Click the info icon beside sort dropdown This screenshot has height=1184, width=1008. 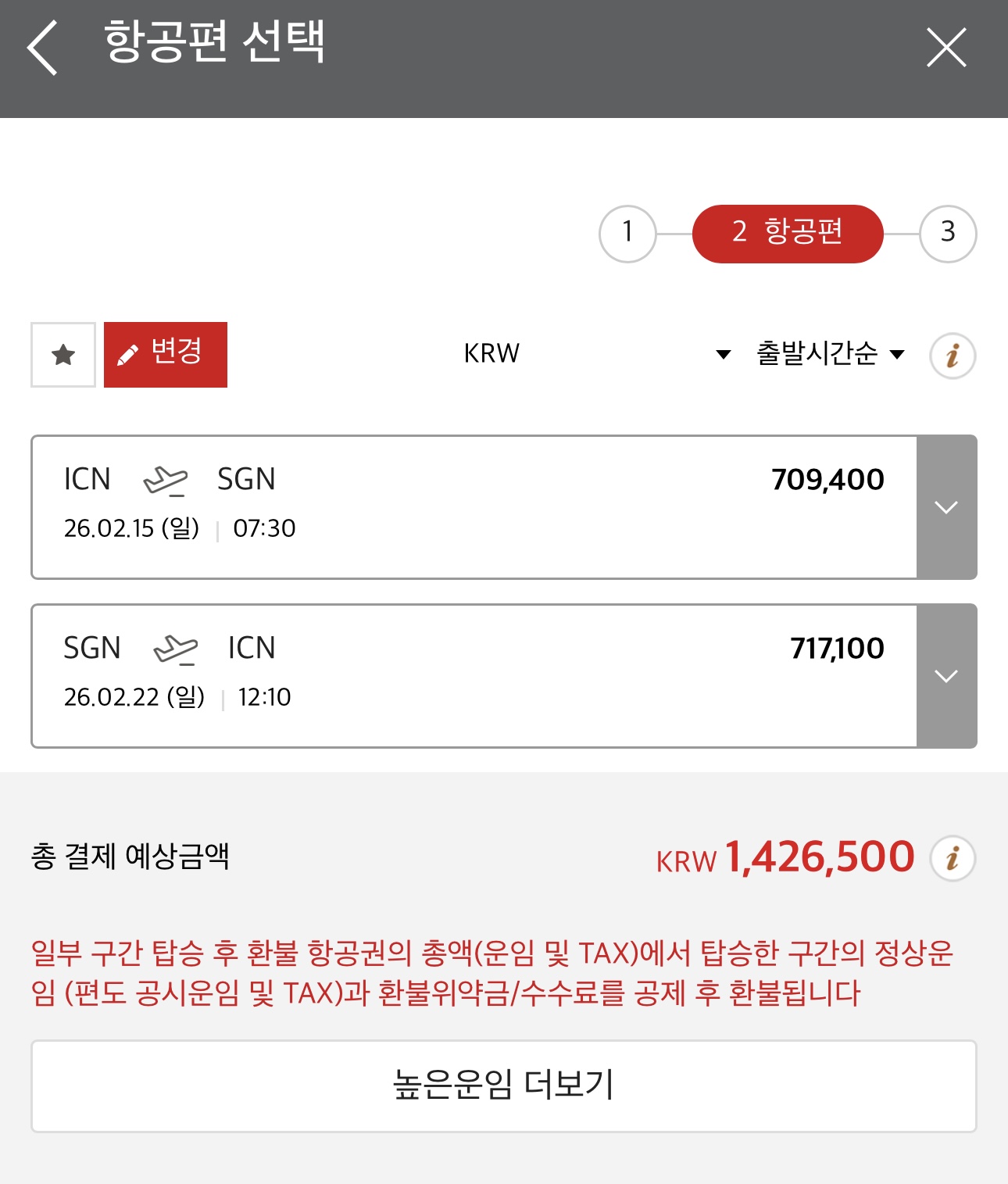(x=953, y=356)
